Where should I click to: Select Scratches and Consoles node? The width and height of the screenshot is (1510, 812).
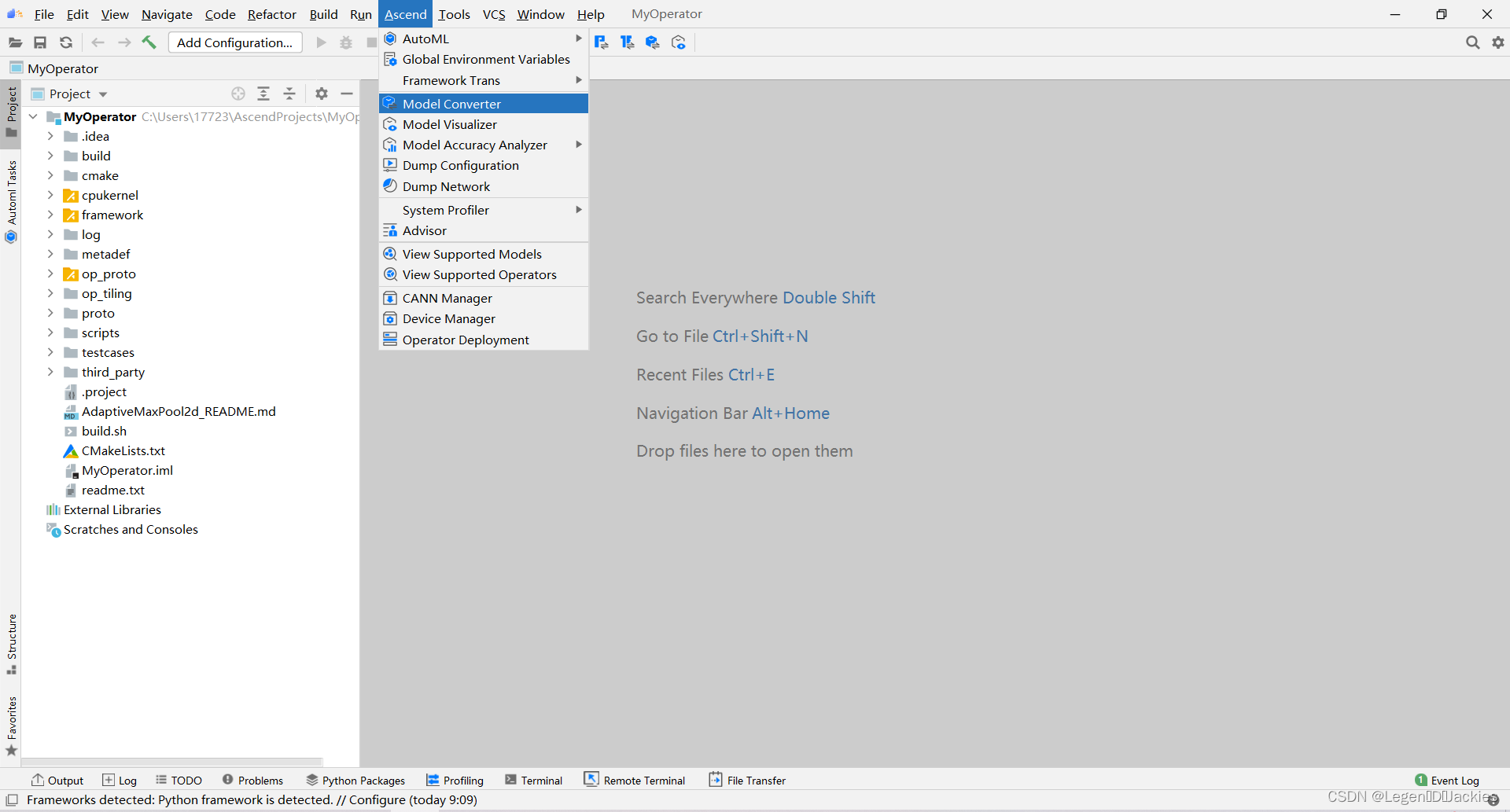click(x=131, y=529)
